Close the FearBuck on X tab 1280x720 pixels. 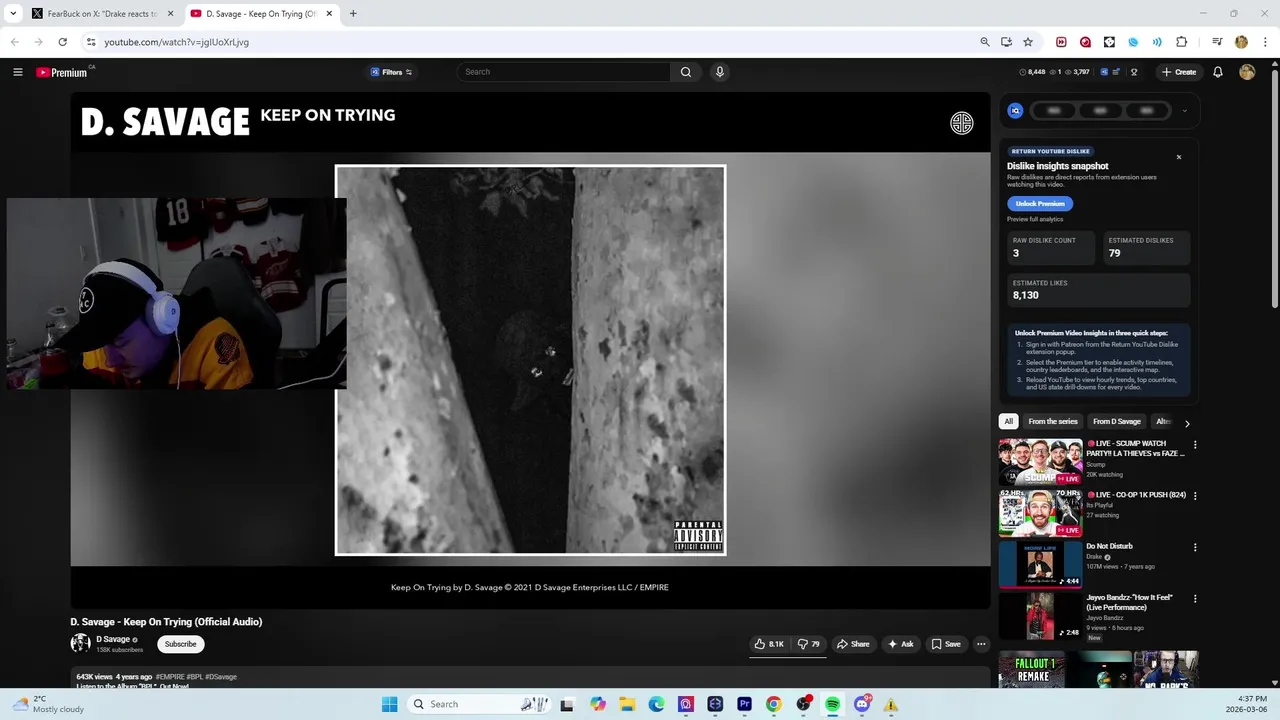pos(170,14)
